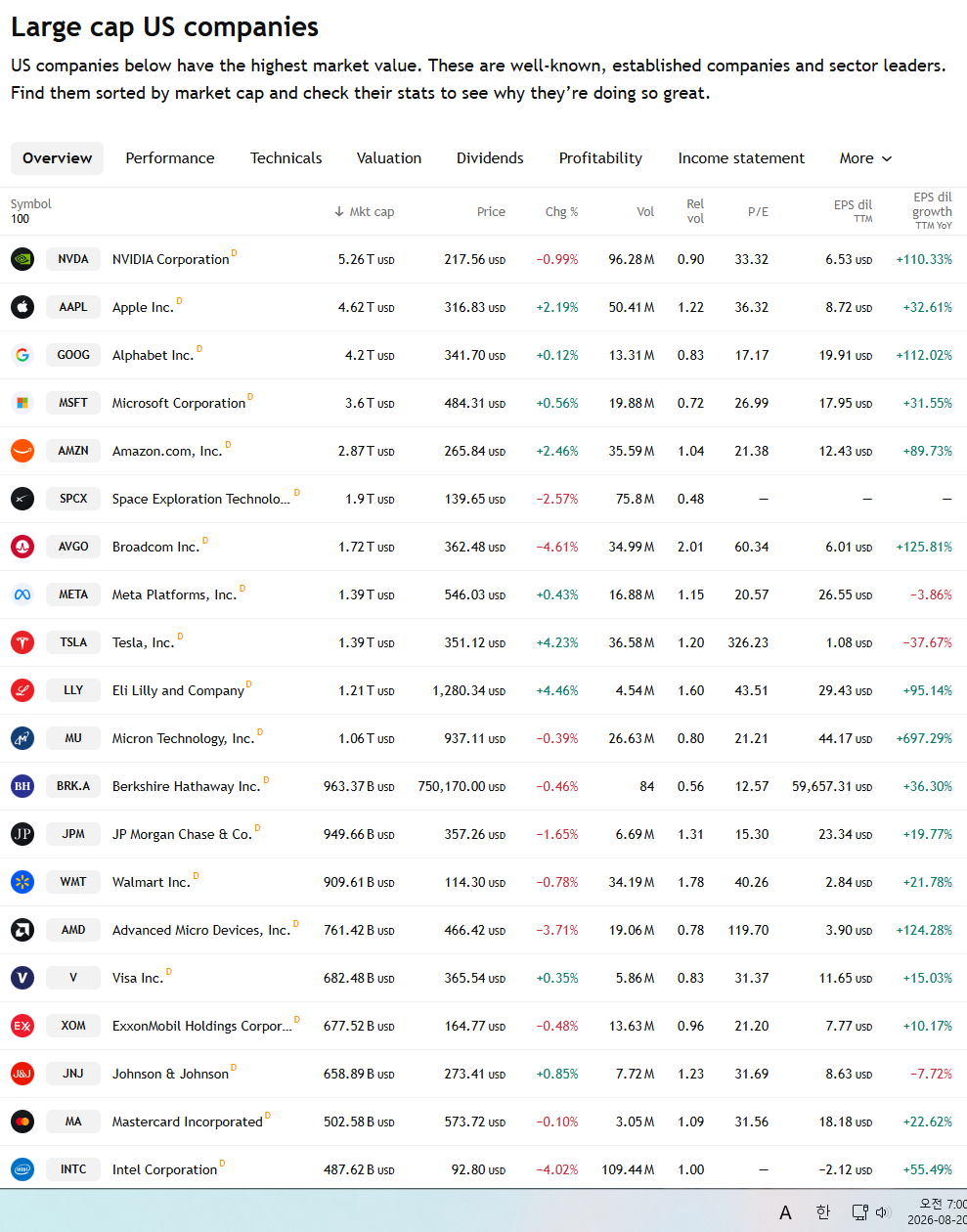Click the Rel vol column header
The image size is (967, 1232).
(695, 211)
